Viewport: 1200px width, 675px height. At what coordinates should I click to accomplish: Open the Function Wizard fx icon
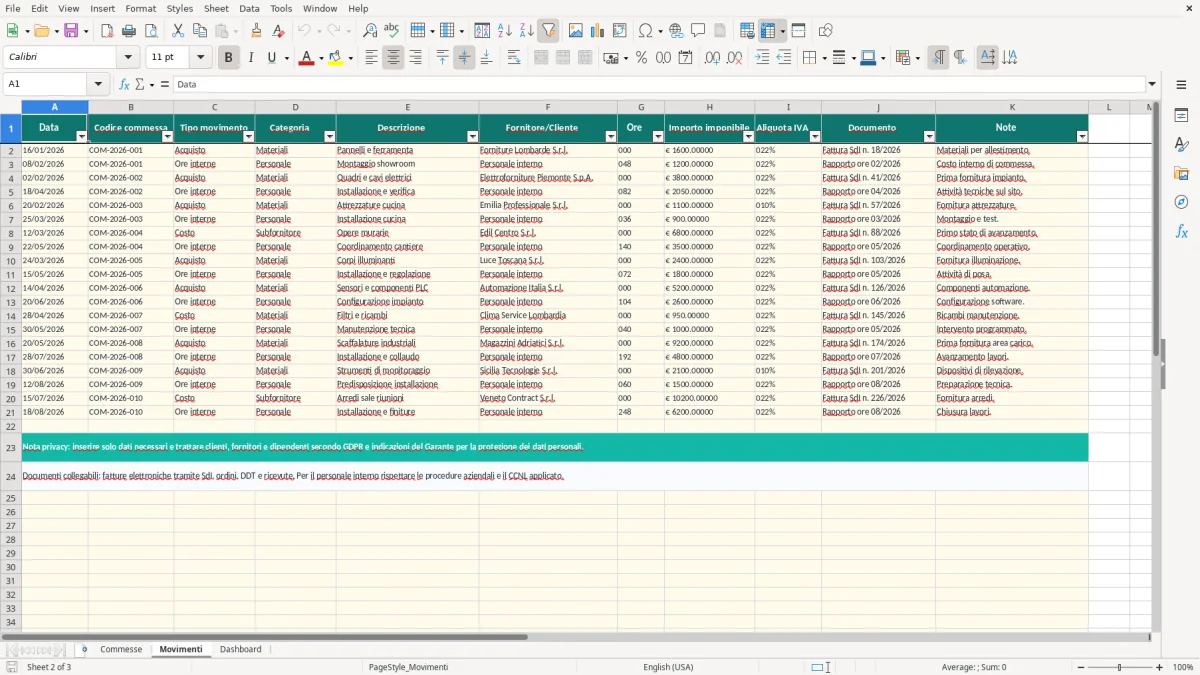point(124,85)
